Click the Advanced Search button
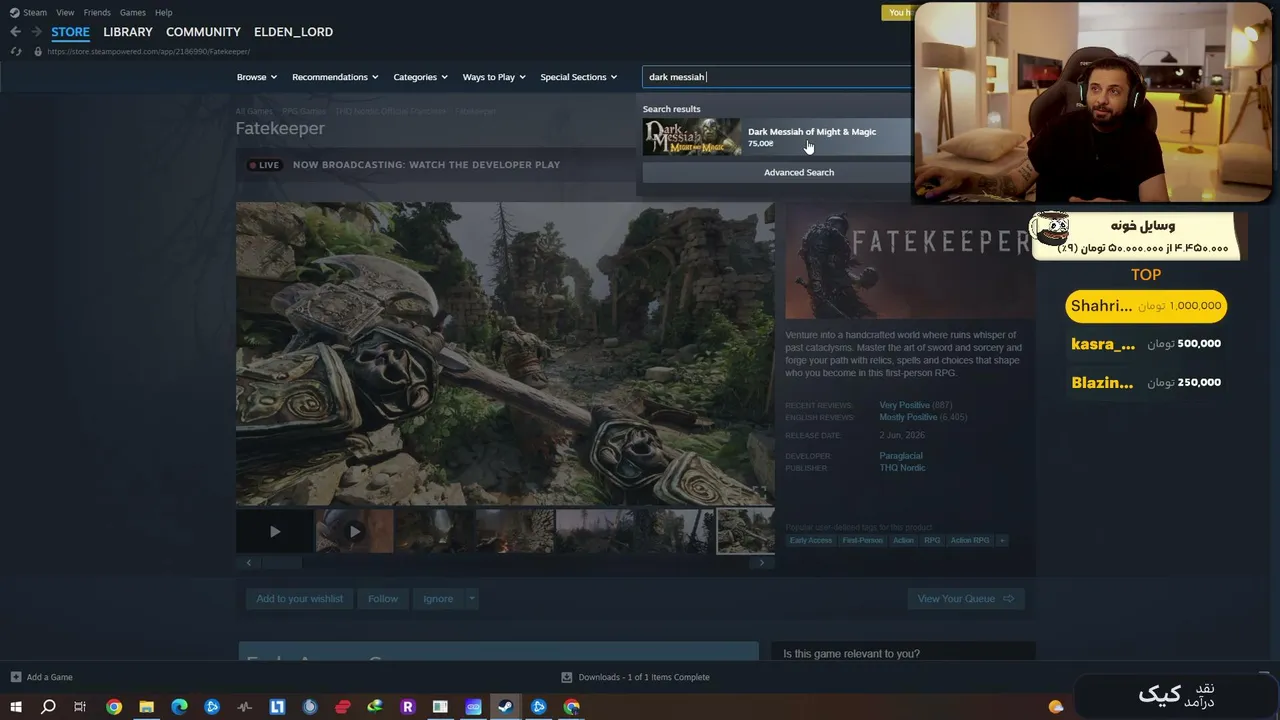1280x720 pixels. pos(798,172)
